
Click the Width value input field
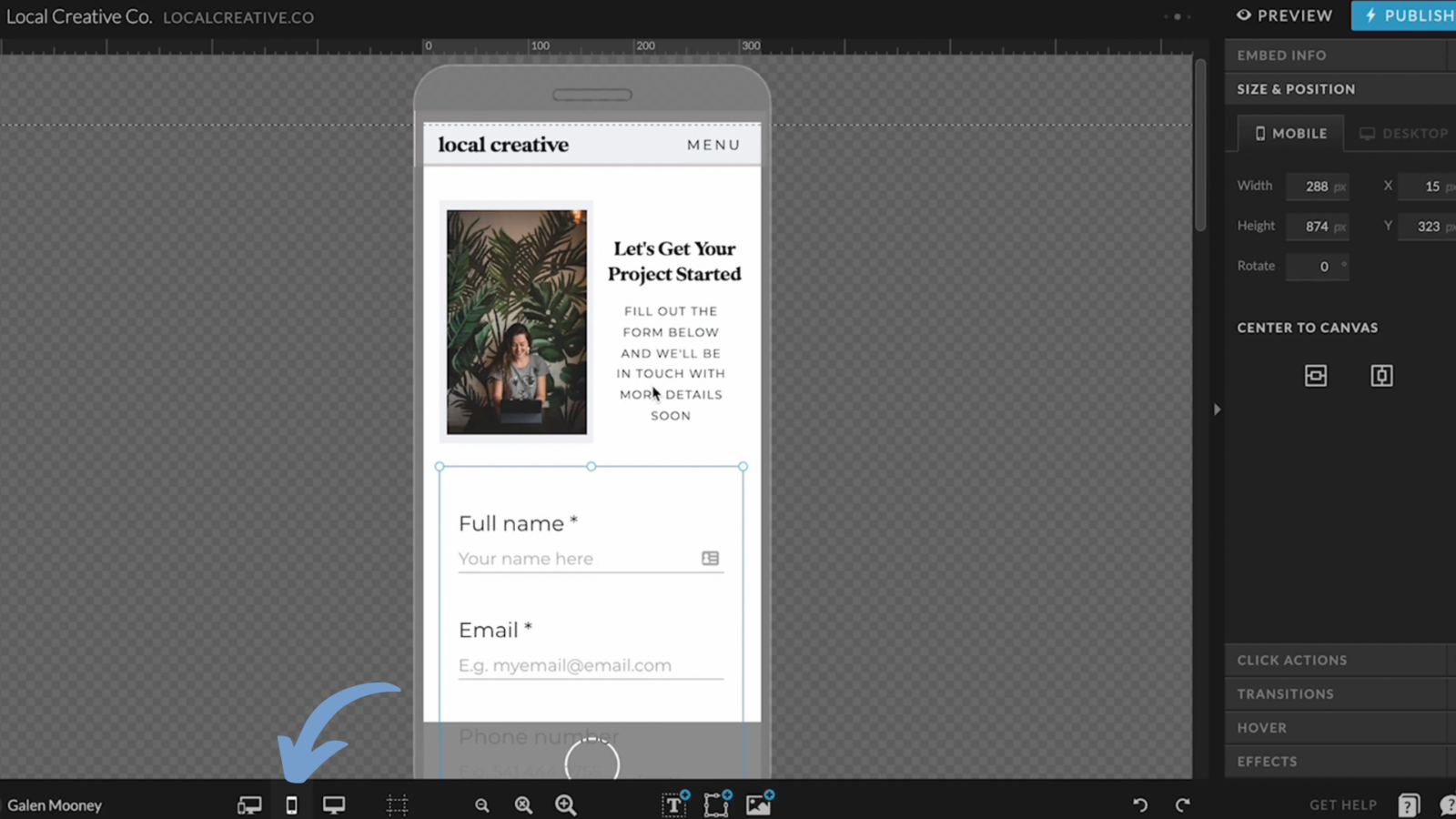pyautogui.click(x=1316, y=186)
